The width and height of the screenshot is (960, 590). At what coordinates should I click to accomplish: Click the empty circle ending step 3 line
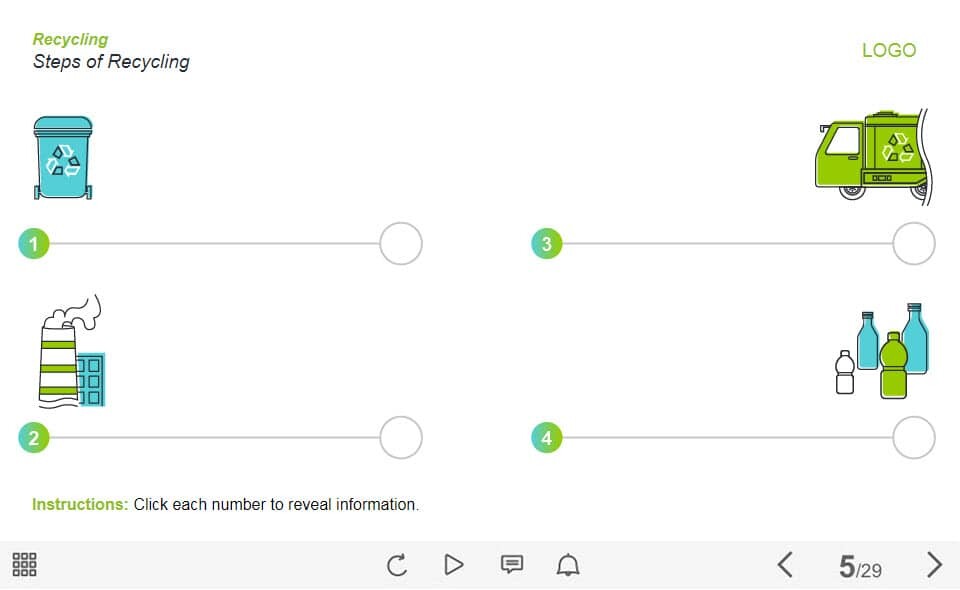pos(914,244)
